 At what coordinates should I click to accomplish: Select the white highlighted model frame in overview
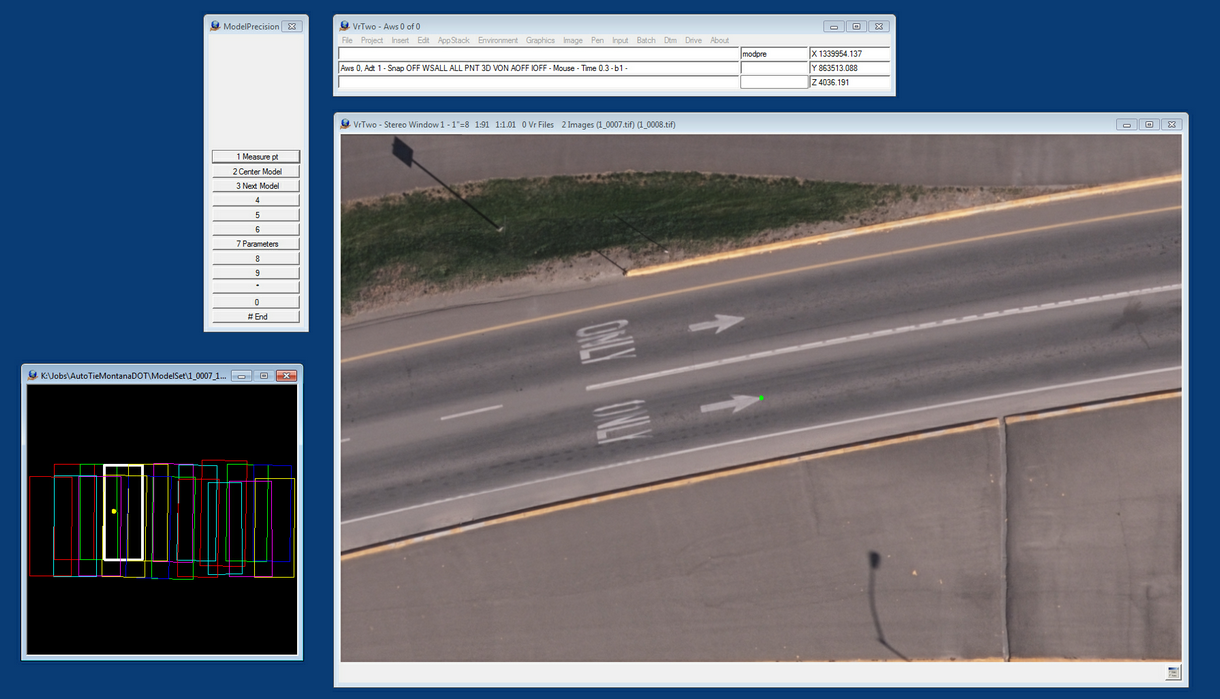(x=124, y=512)
